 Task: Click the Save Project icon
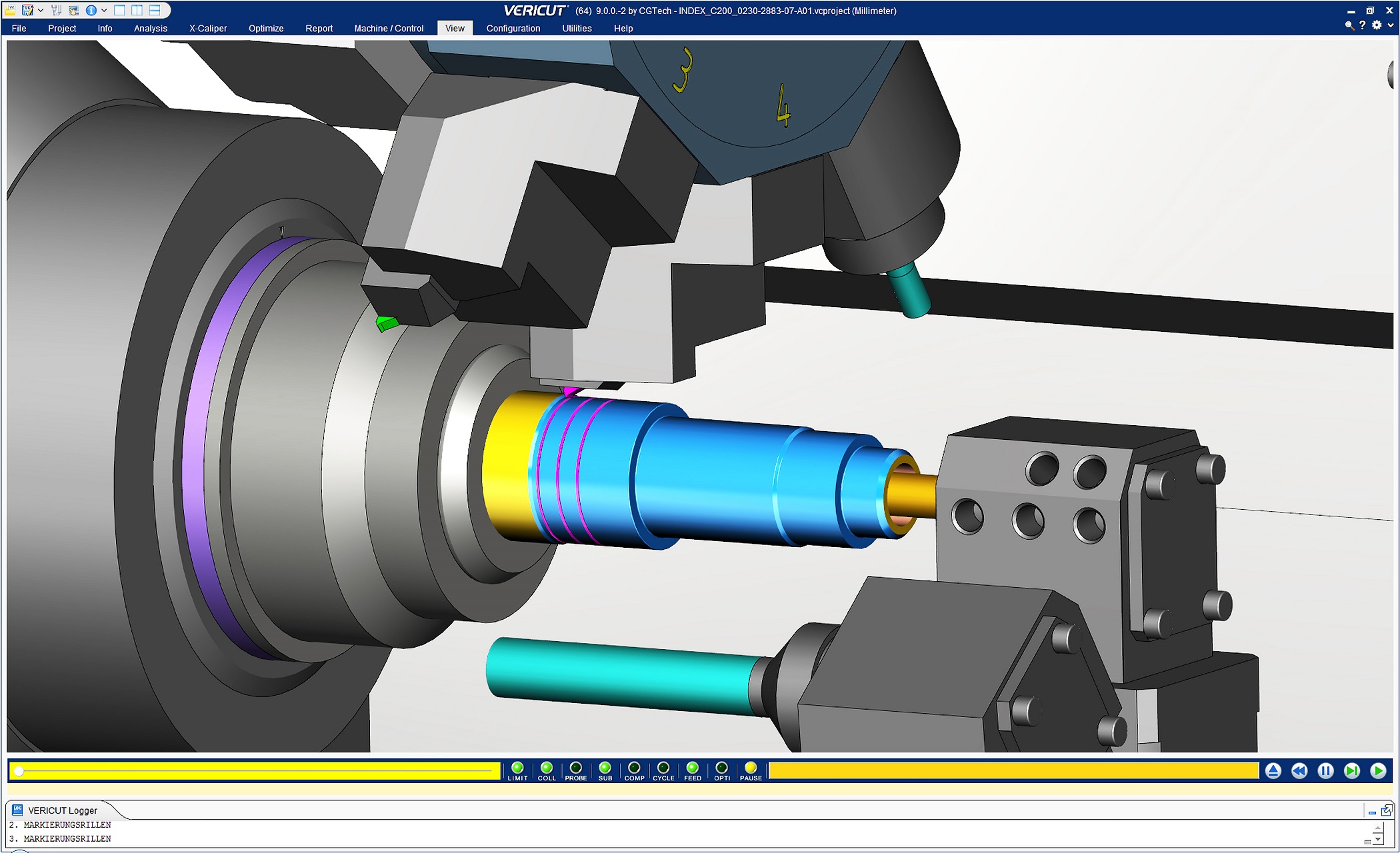pyautogui.click(x=27, y=10)
